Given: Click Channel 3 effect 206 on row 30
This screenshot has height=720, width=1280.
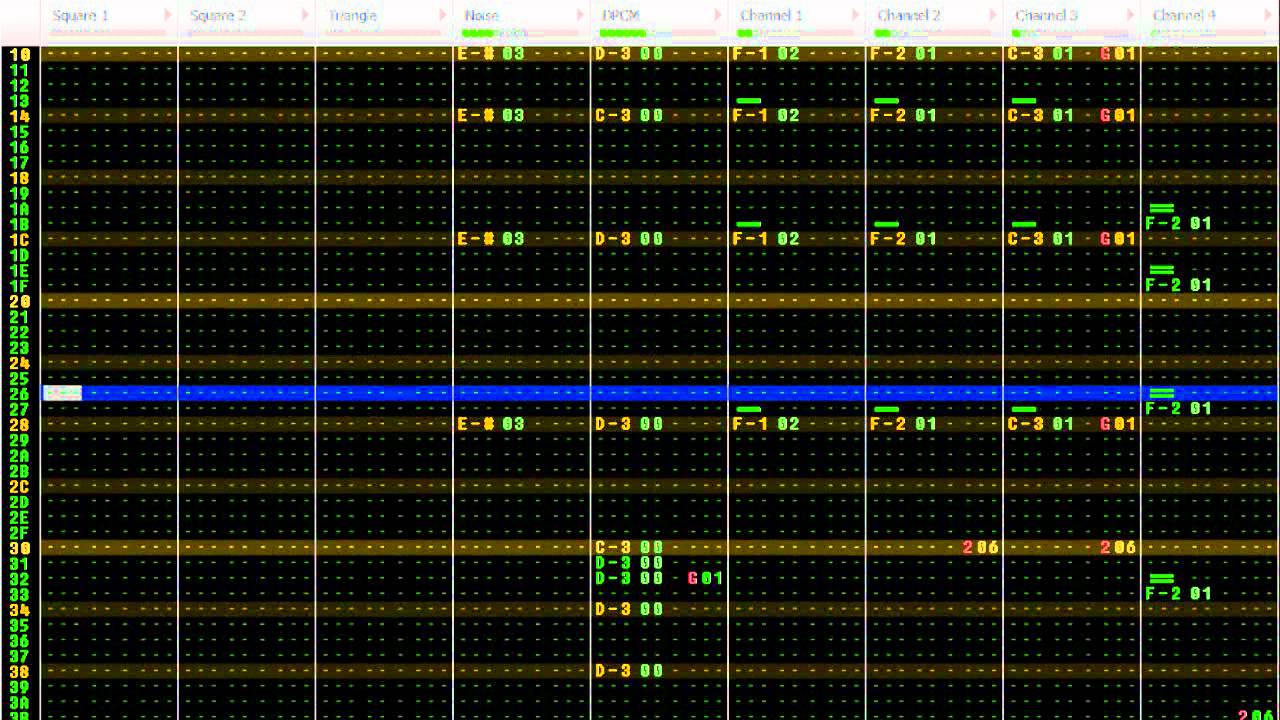Looking at the screenshot, I should (x=1118, y=548).
